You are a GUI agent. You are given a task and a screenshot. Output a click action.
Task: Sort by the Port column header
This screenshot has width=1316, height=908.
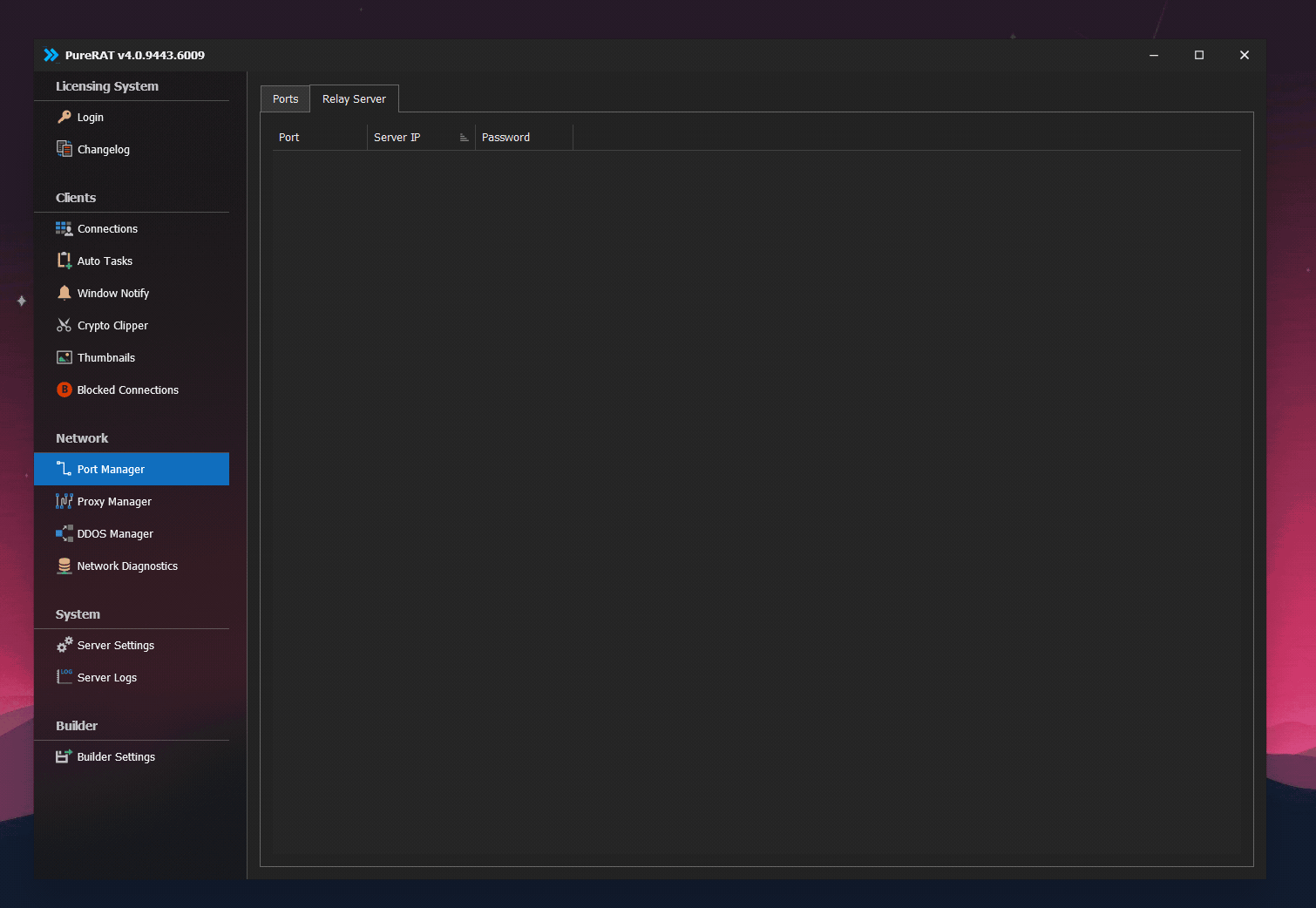tap(319, 137)
